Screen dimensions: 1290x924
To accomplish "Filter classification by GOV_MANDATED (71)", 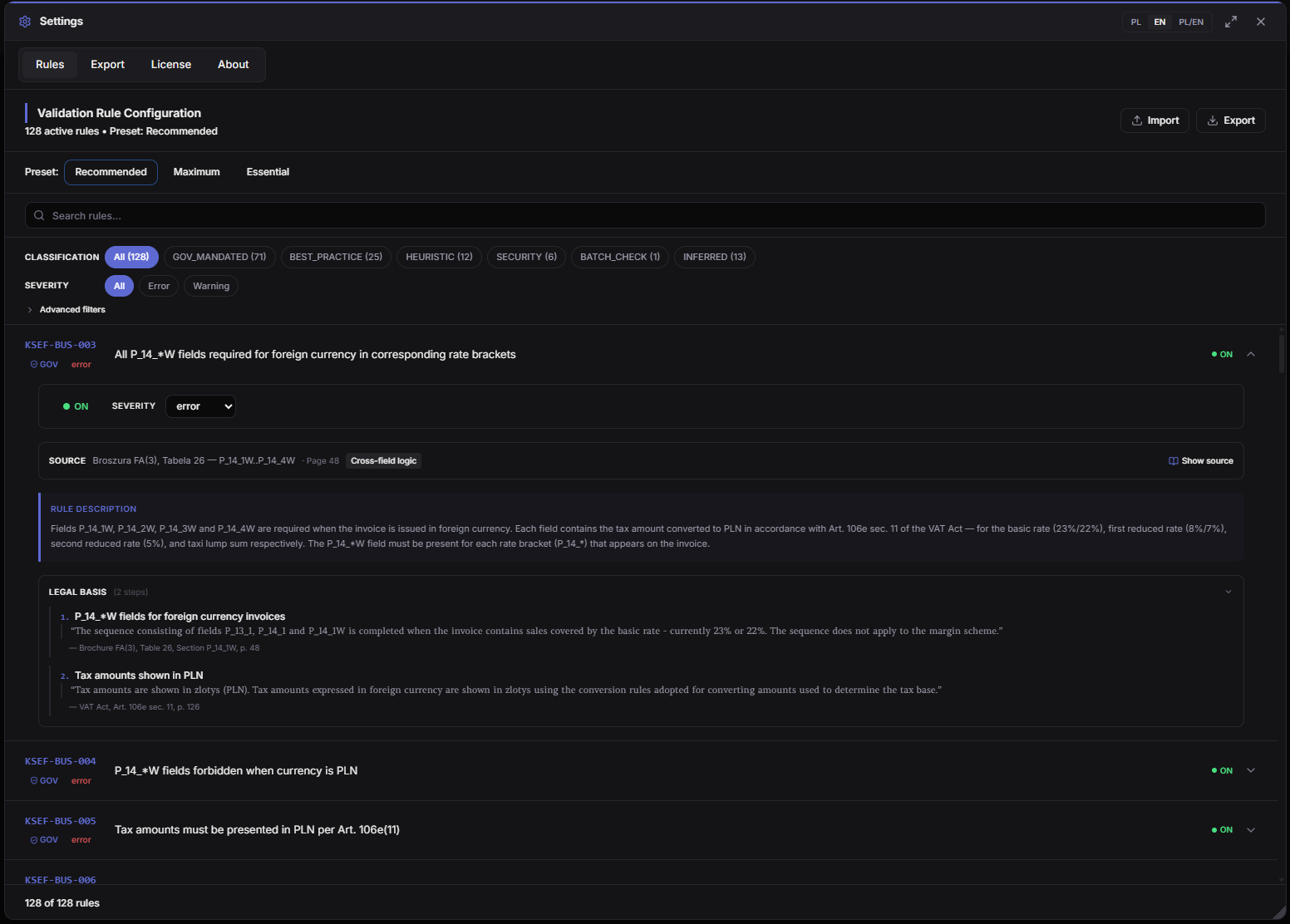I will pyautogui.click(x=219, y=258).
